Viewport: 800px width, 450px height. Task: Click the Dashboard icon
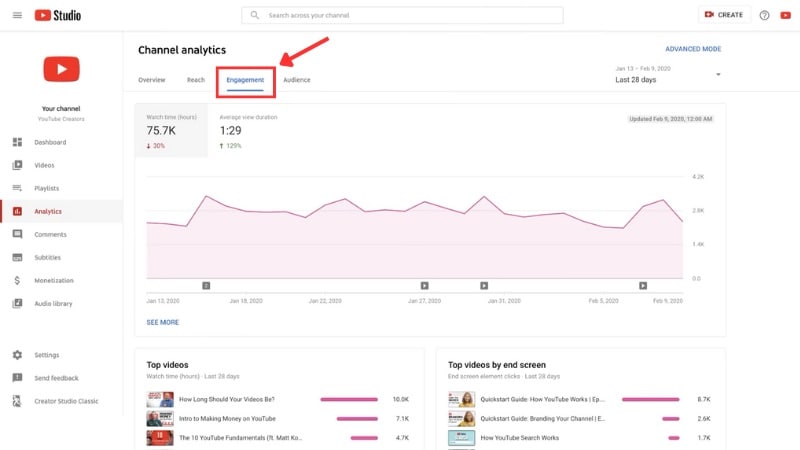tap(17, 142)
